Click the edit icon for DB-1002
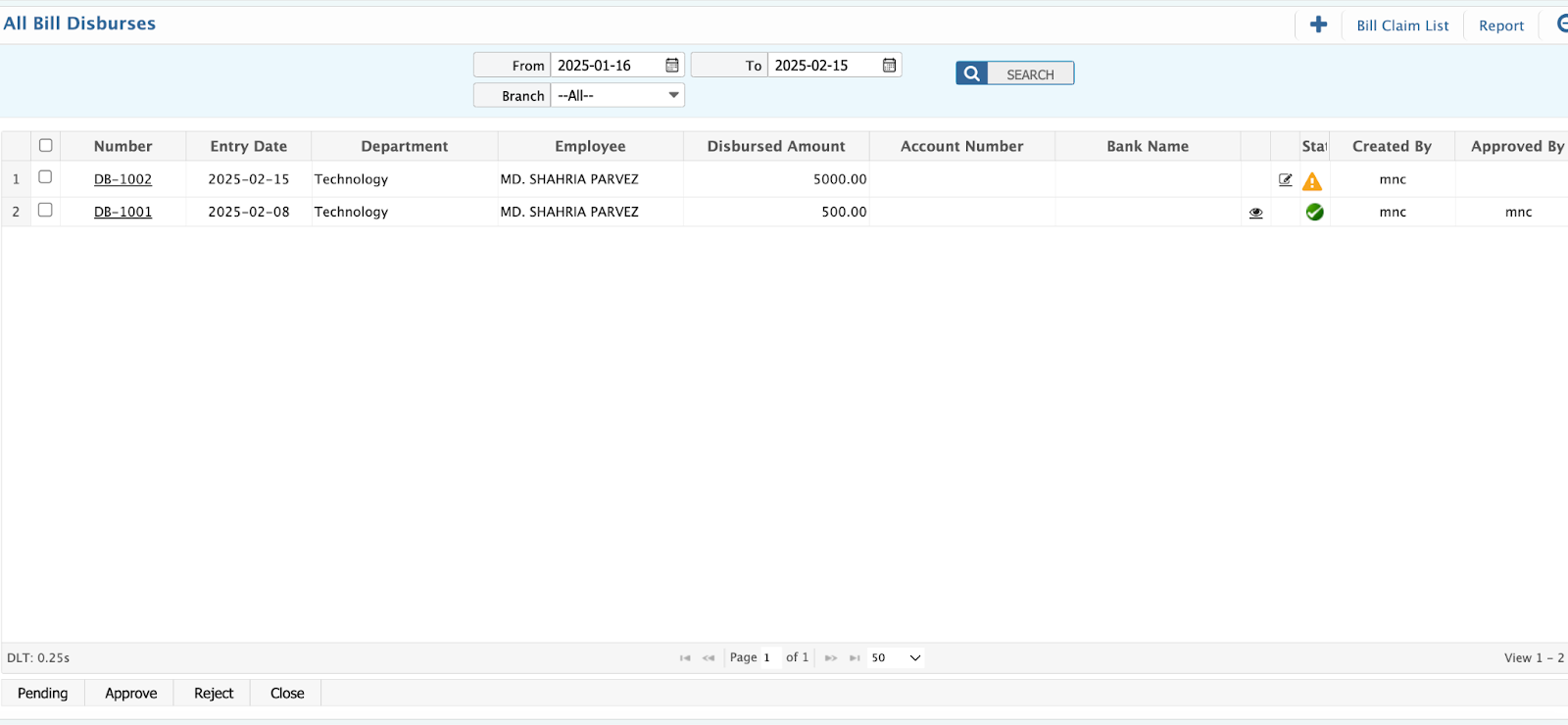Screen dimensions: 1568x725 [x=1286, y=180]
